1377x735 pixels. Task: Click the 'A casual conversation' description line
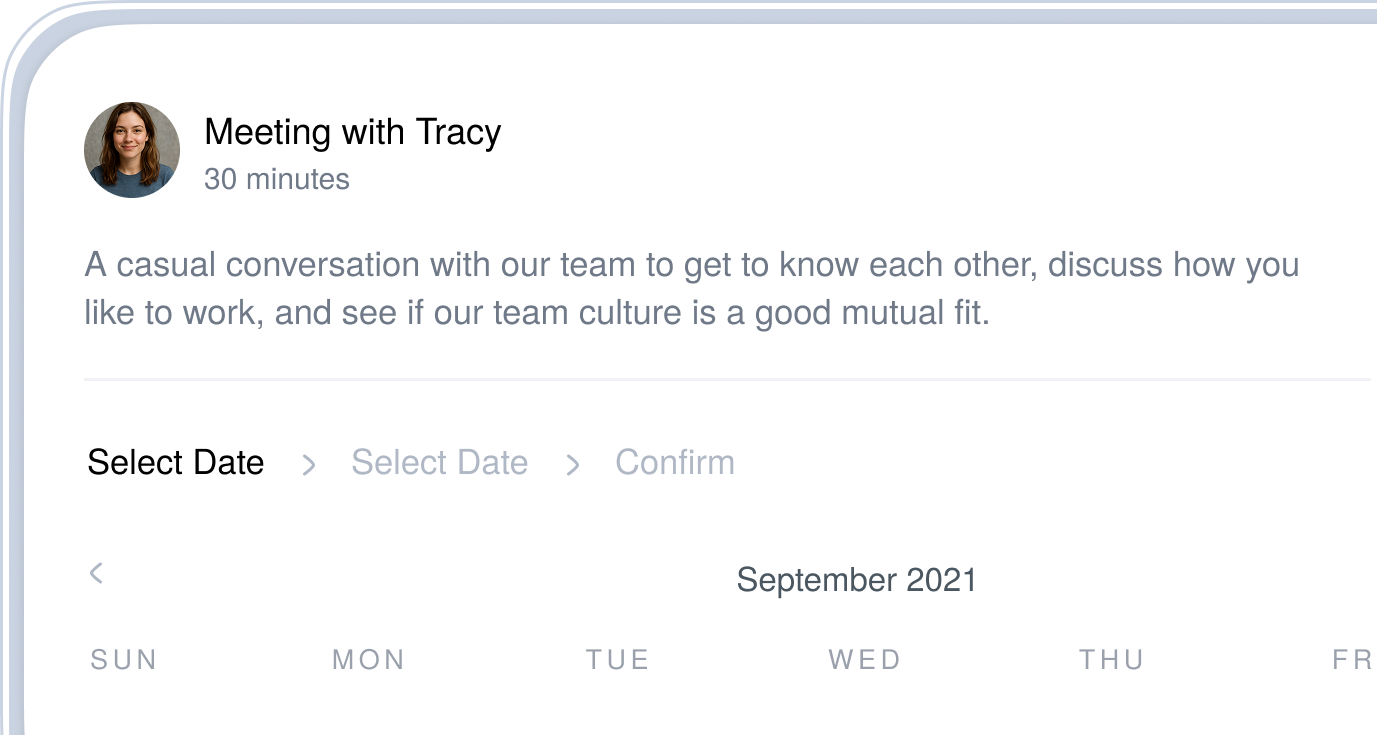tap(691, 266)
